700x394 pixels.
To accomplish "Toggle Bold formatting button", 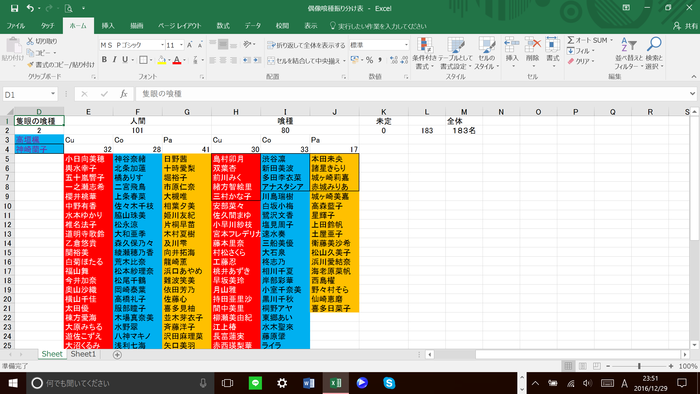I will [x=104, y=59].
